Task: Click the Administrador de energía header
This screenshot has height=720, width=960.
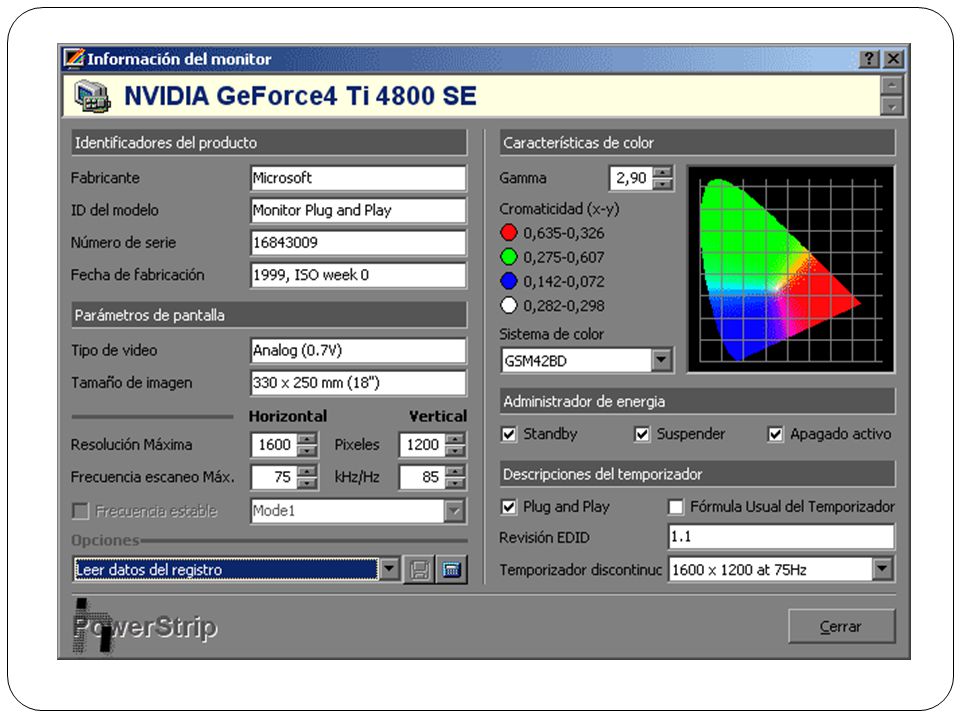Action: [697, 402]
